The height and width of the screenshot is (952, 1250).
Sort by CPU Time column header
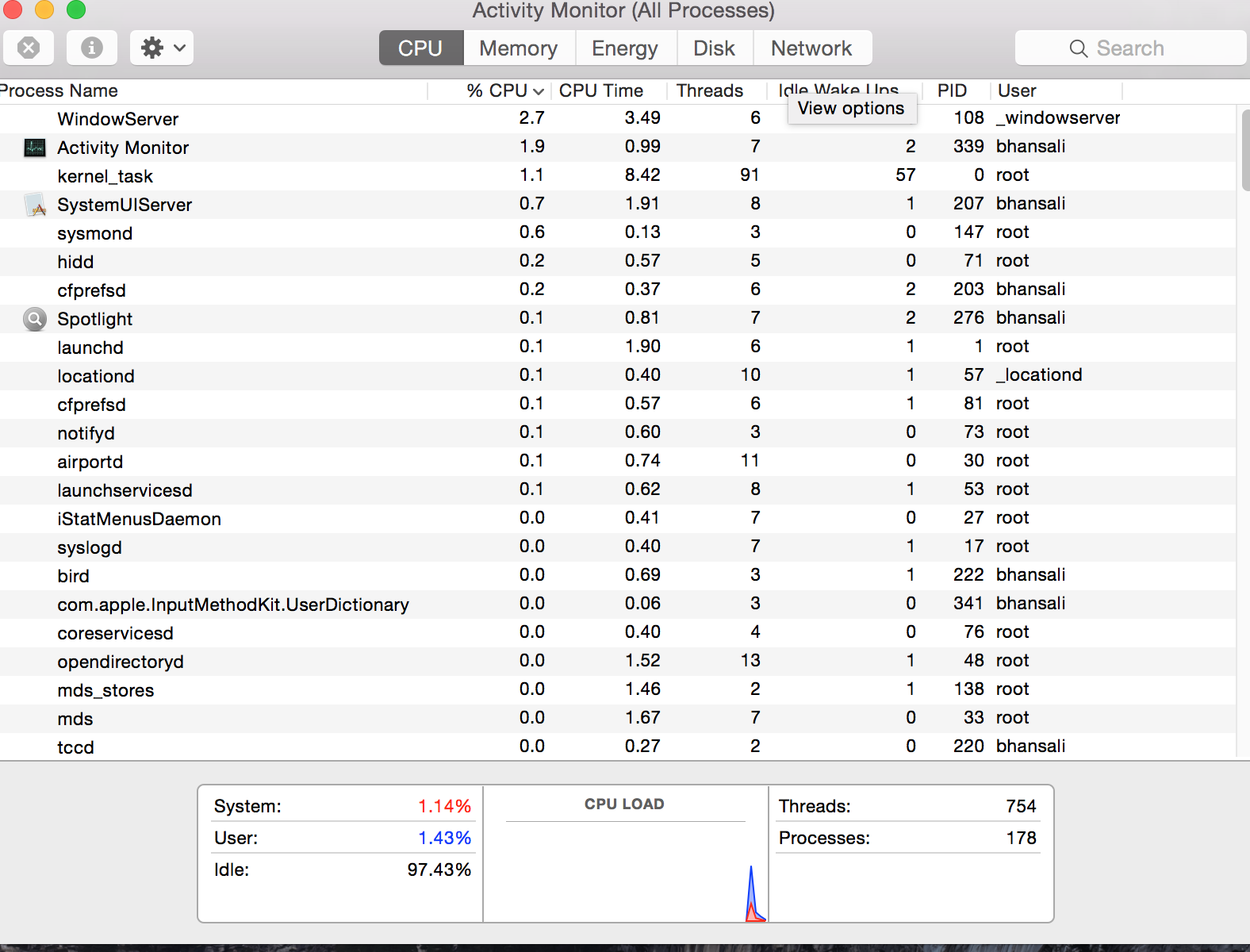(x=600, y=90)
